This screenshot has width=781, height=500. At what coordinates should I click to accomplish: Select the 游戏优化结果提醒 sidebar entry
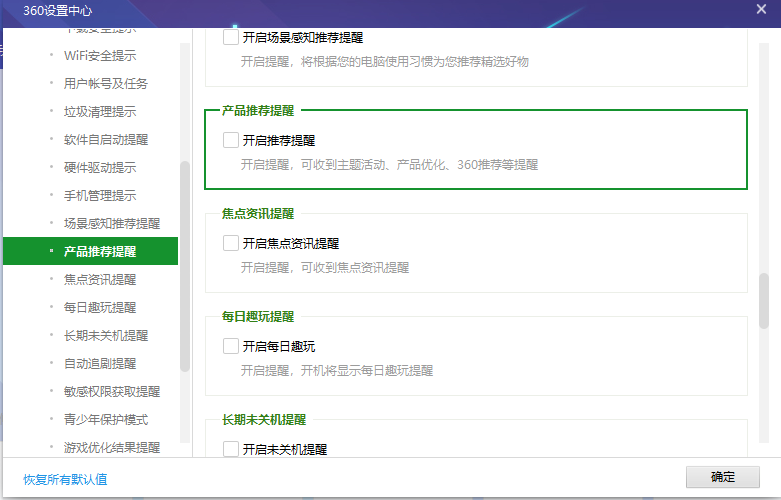click(x=111, y=448)
